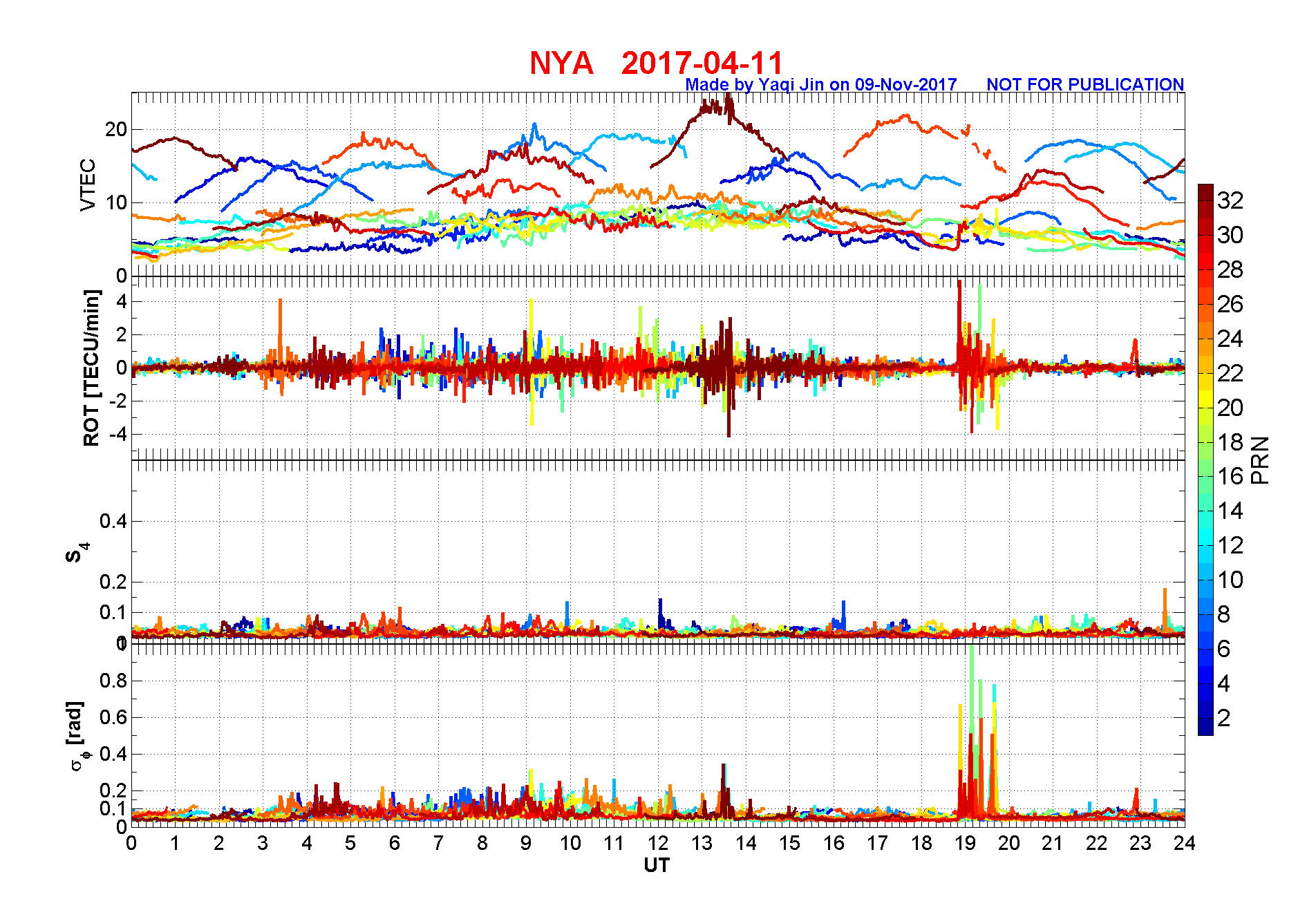Click the PRN color scale bar

click(1205, 459)
